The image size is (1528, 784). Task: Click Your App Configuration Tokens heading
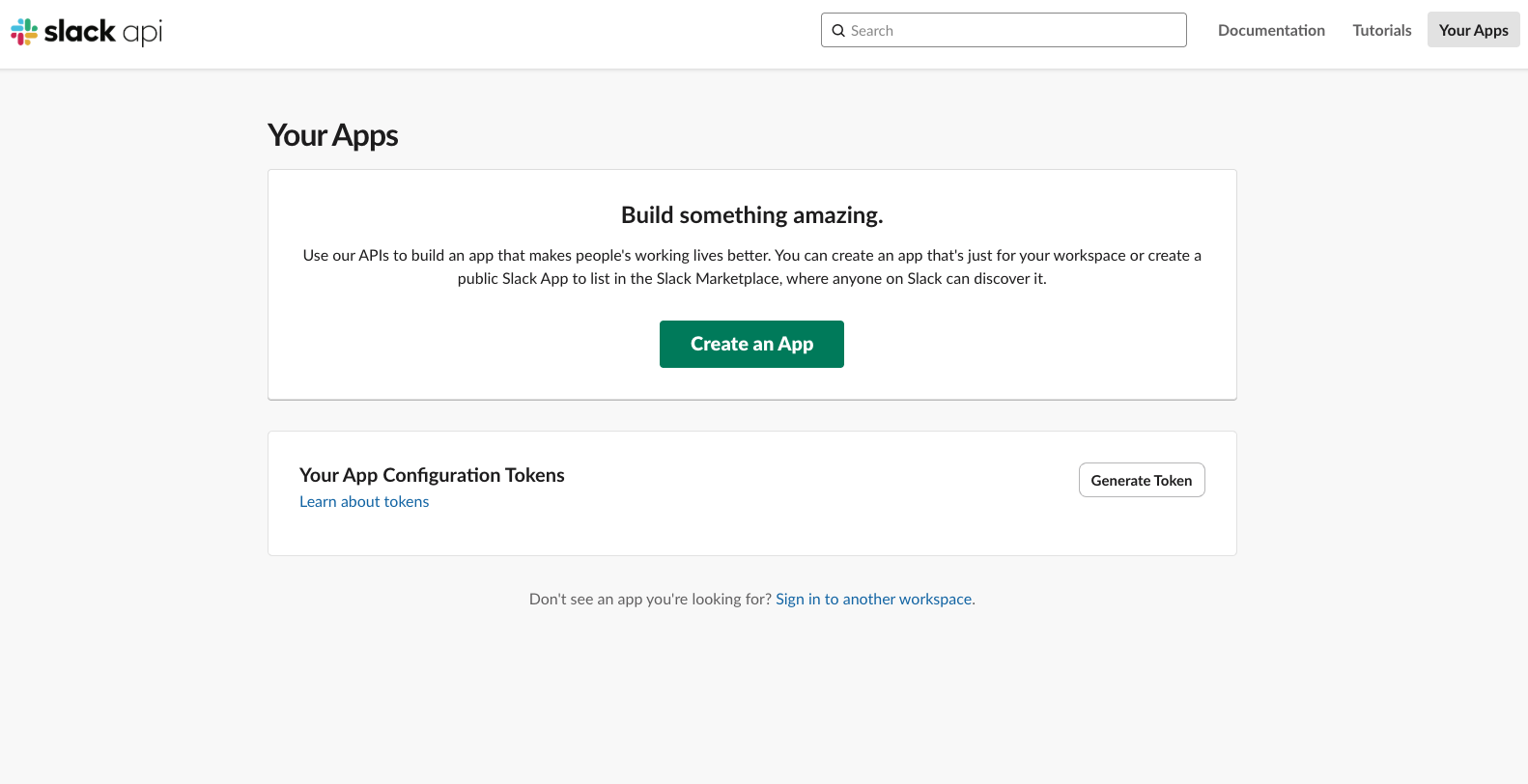[x=432, y=475]
